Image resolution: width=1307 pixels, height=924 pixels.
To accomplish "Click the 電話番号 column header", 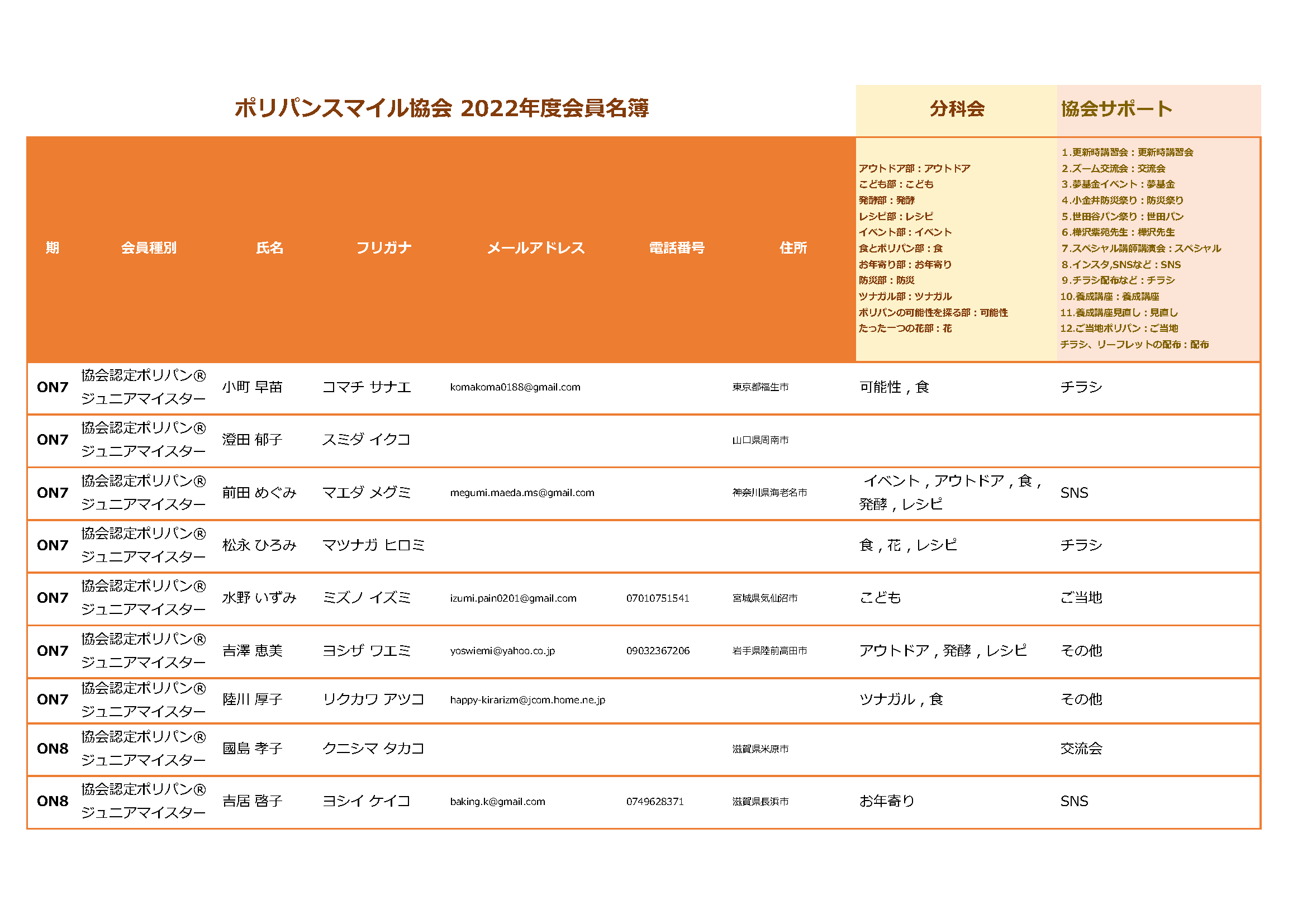I will pos(677,247).
